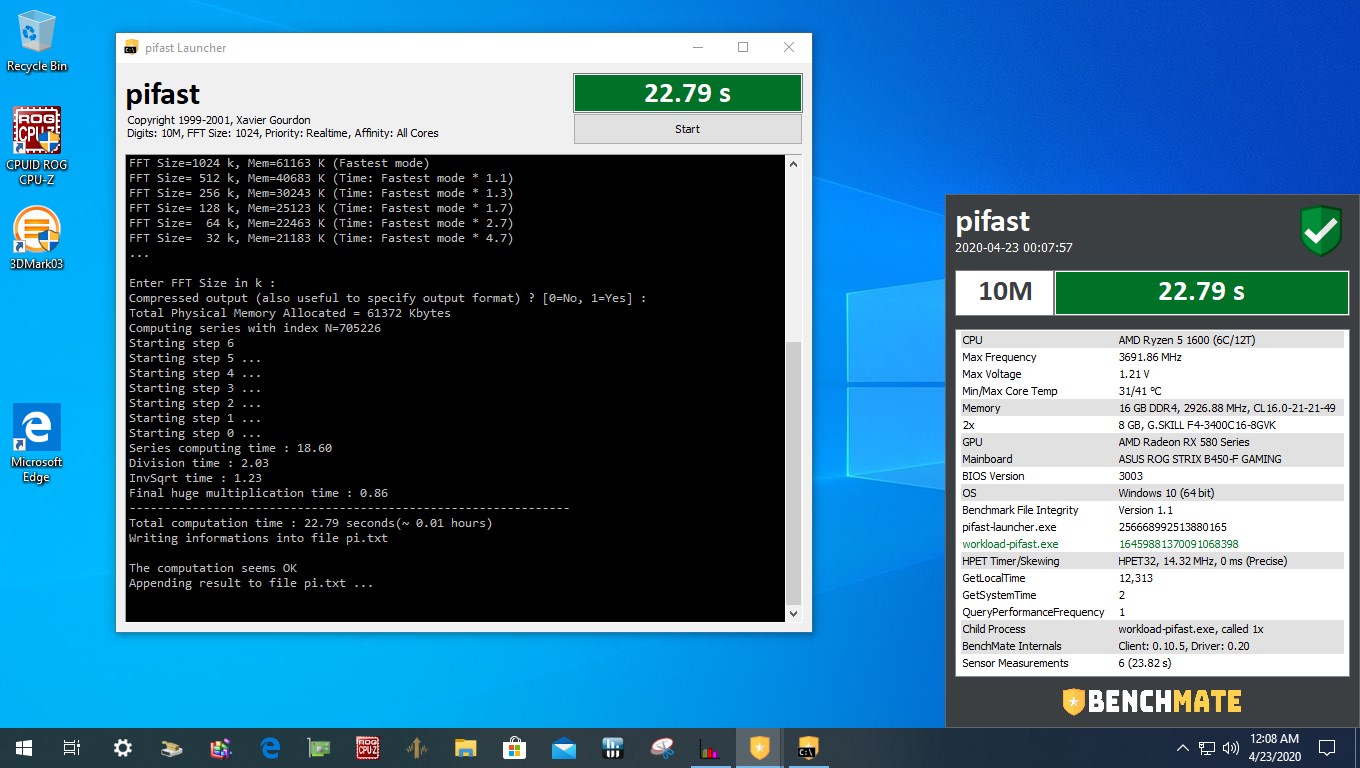
Task: Select BIOS Version 3003 row
Action: [1151, 476]
